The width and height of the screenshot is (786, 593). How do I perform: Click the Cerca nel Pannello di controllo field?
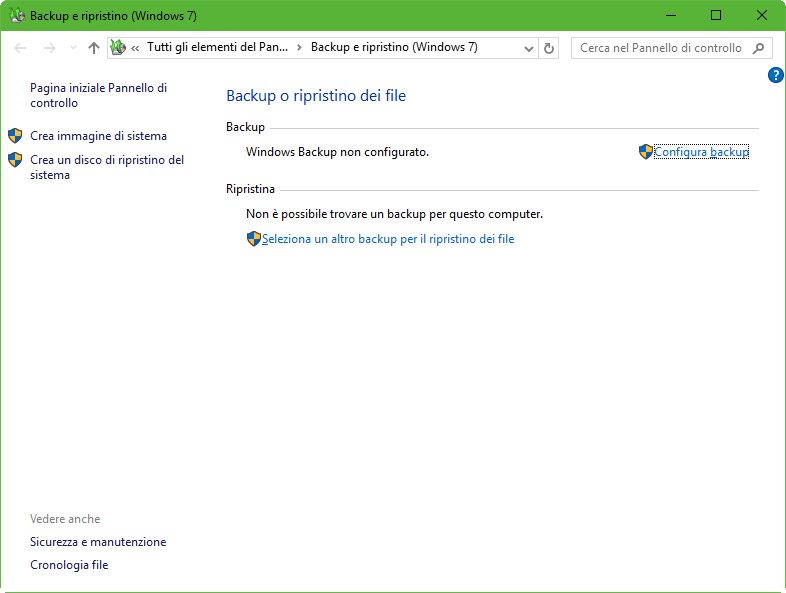tap(660, 48)
